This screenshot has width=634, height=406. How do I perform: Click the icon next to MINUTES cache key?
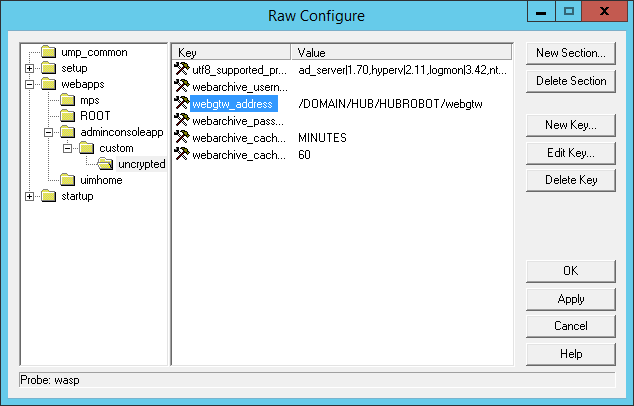point(181,138)
